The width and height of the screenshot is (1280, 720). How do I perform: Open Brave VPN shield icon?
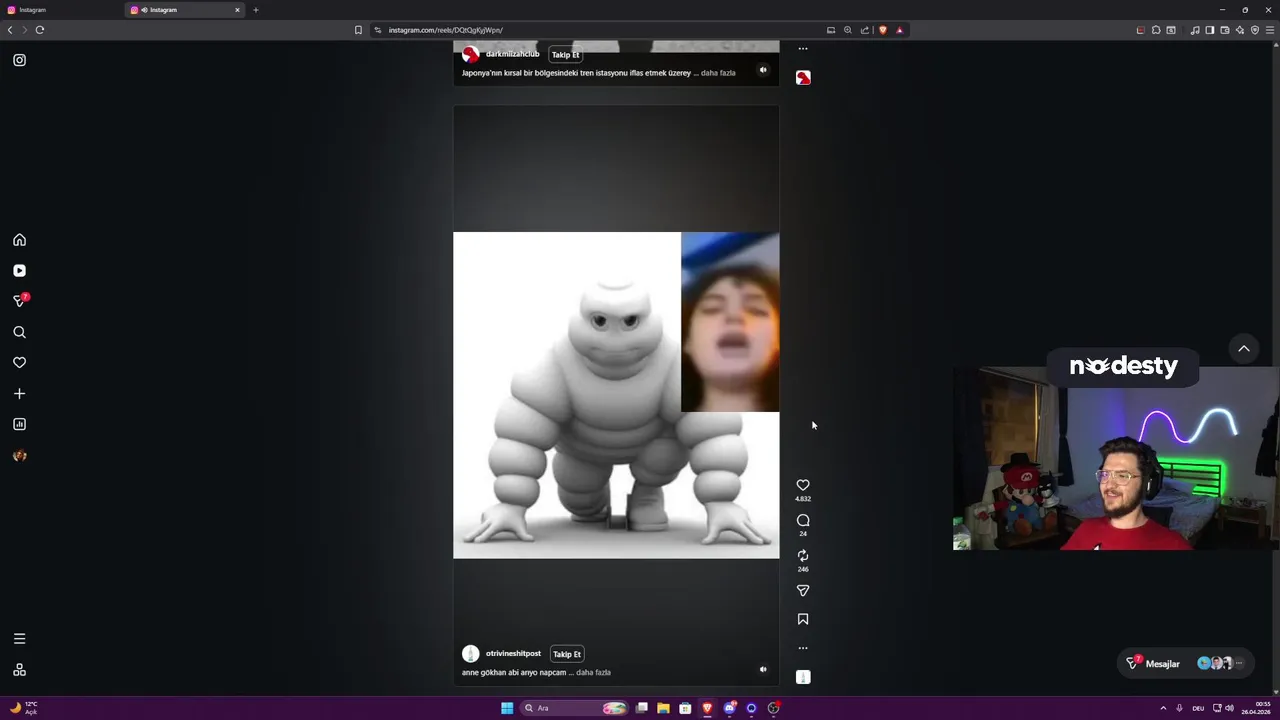pyautogui.click(x=1255, y=30)
